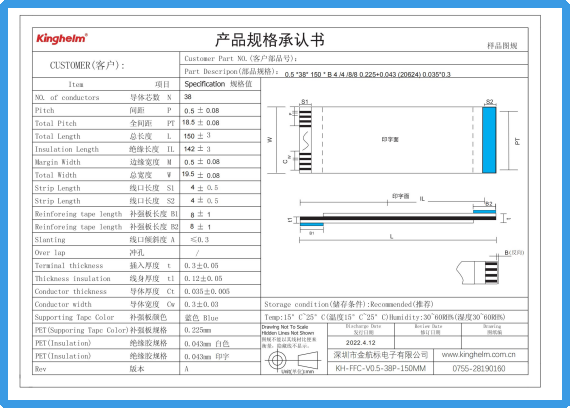Click the NO. of conductors value 38
Viewport: 570px width, 408px height.
coord(188,97)
